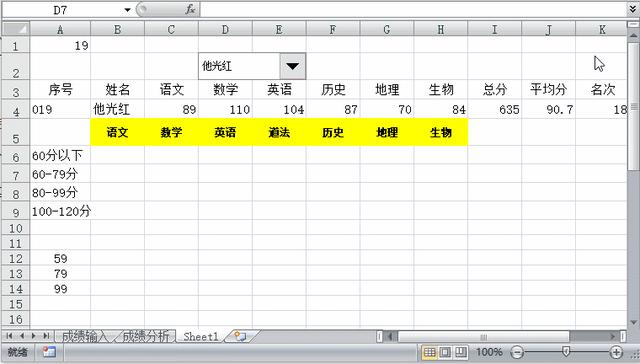Click the Select All corner button
This screenshot has width=640, height=364.
[16, 29]
